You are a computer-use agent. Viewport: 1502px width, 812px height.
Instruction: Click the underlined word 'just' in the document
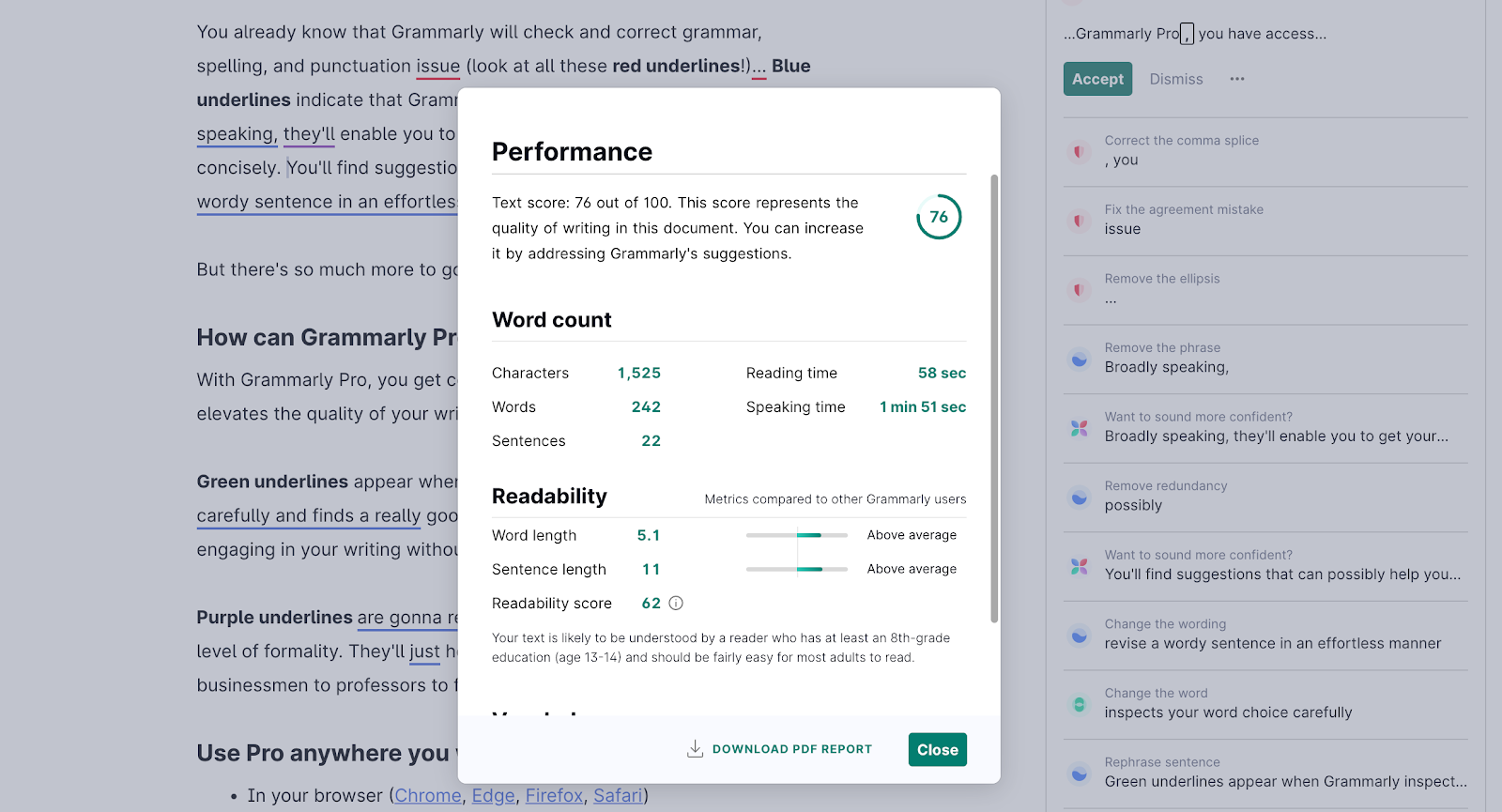pos(424,651)
